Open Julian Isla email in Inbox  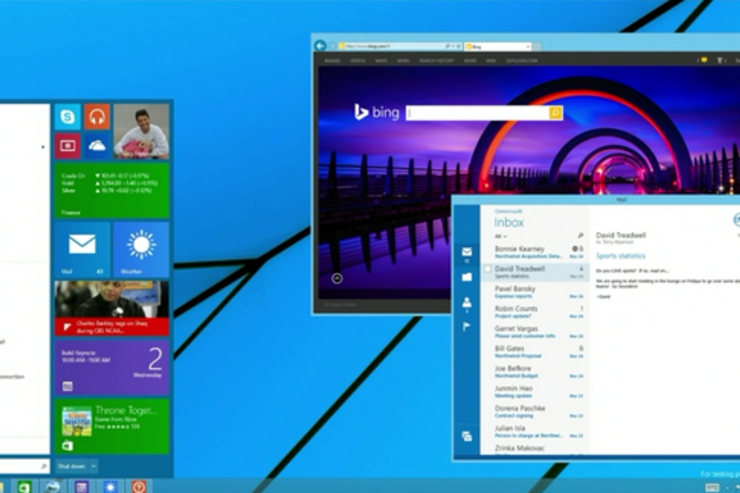pos(535,431)
